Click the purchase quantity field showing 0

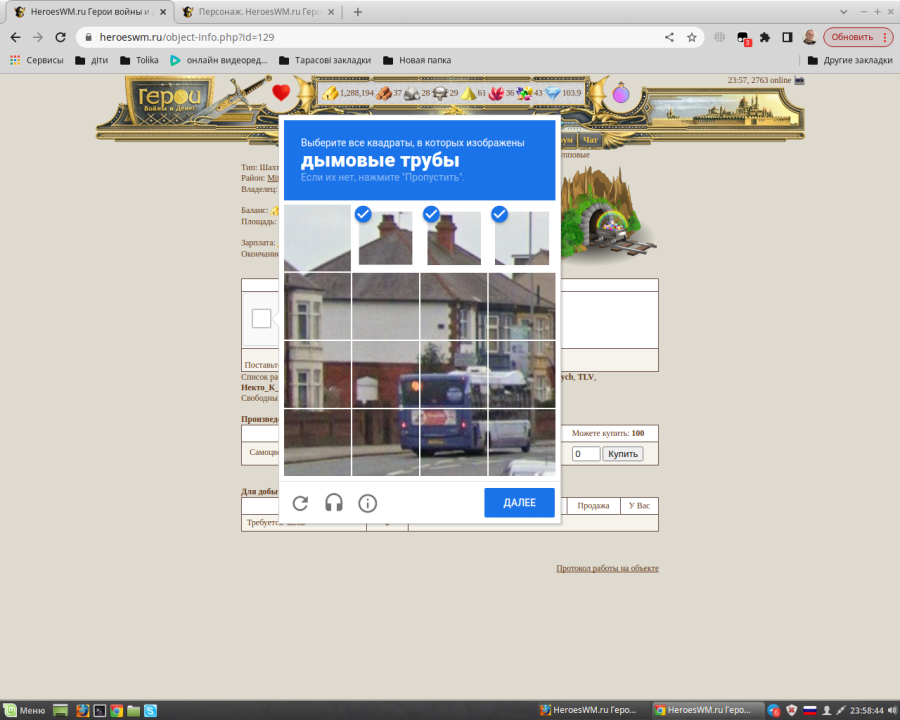pos(586,454)
